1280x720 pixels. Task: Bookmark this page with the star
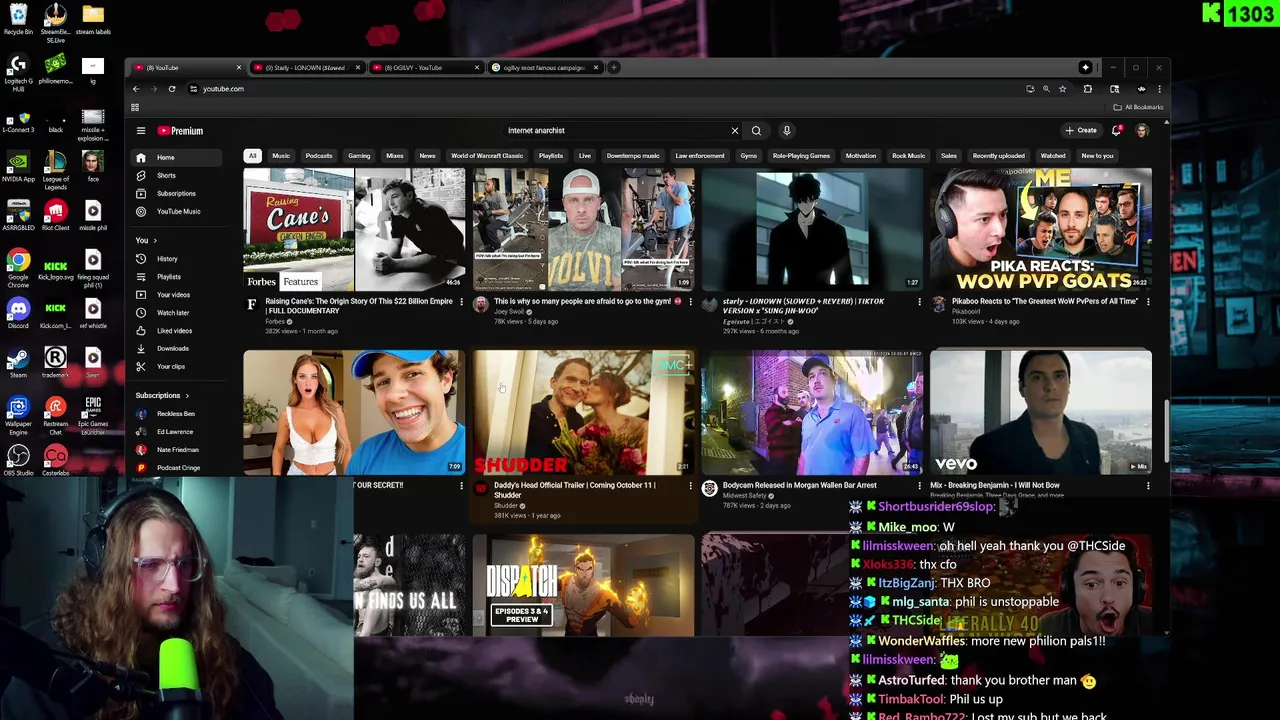tap(1062, 89)
